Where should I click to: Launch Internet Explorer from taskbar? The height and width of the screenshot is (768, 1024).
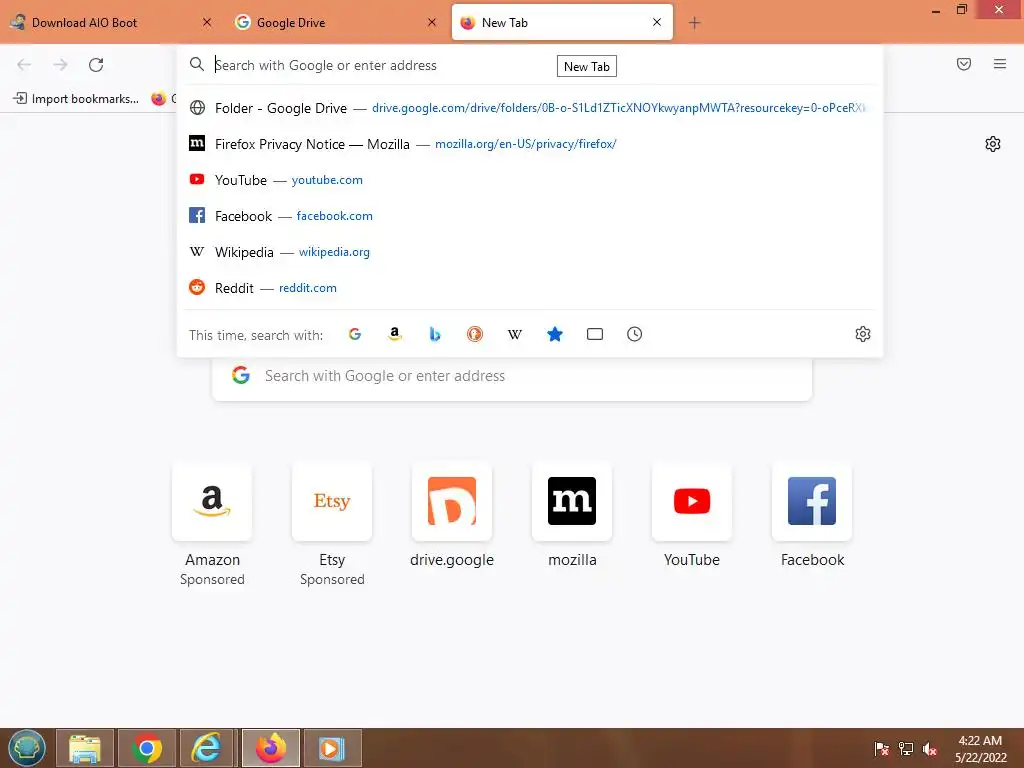tap(206, 748)
